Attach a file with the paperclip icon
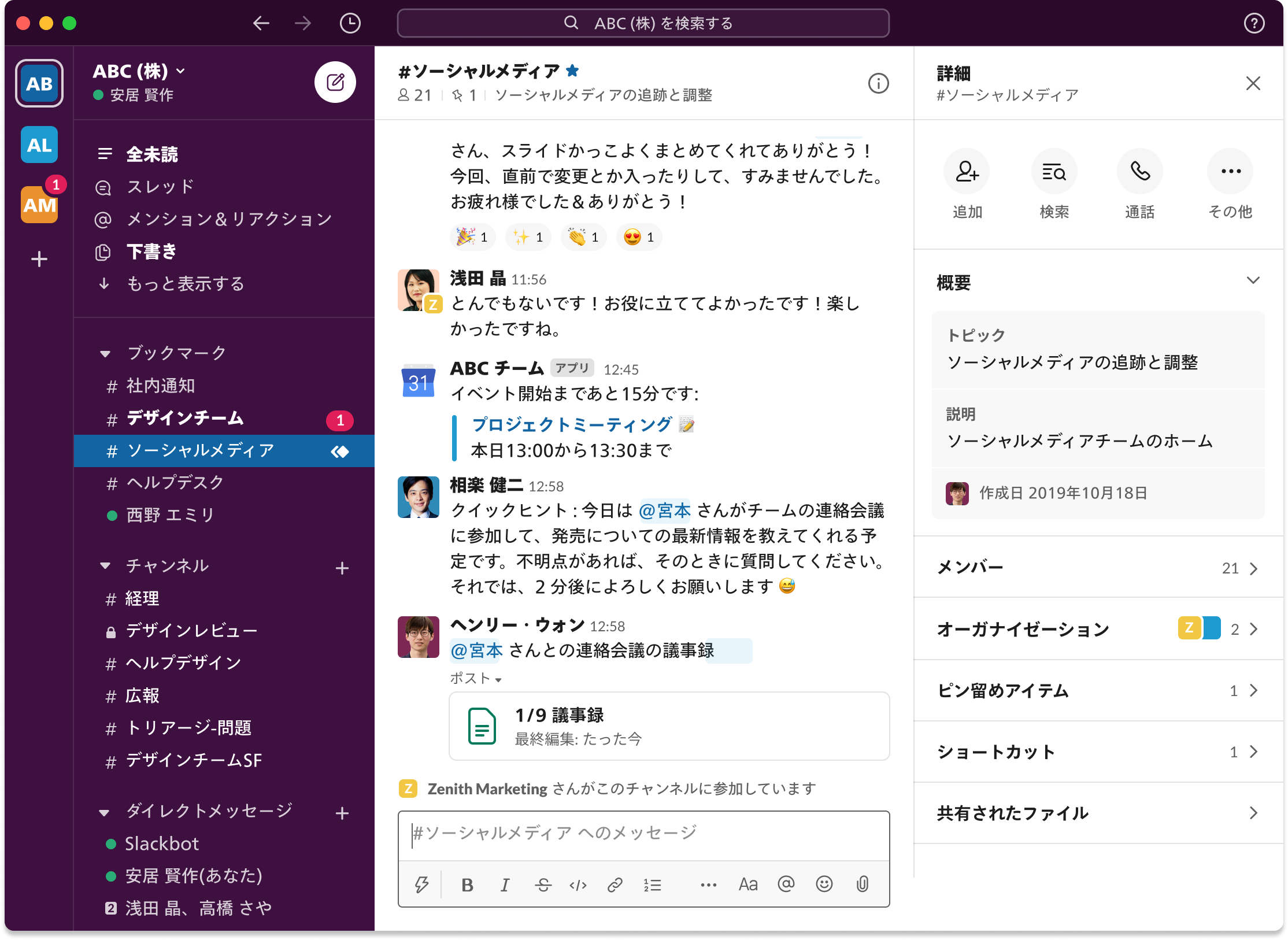1288x940 pixels. pyautogui.click(x=863, y=884)
